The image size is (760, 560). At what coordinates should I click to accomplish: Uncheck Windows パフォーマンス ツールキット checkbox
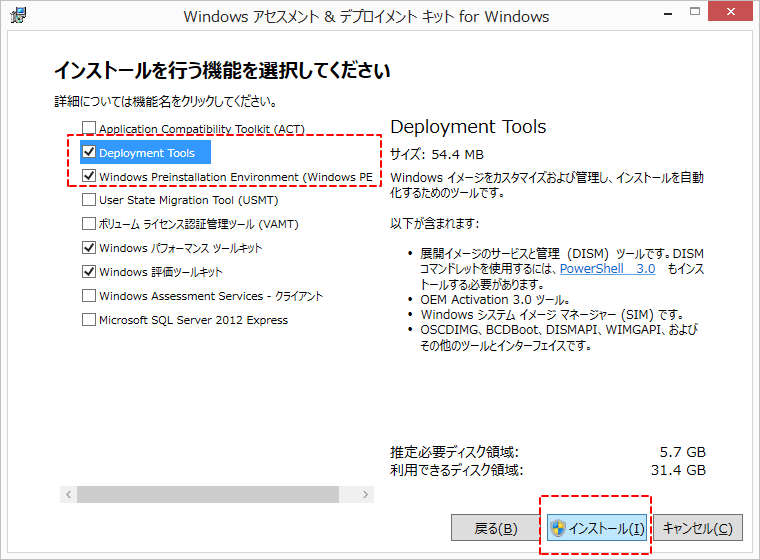[89, 247]
